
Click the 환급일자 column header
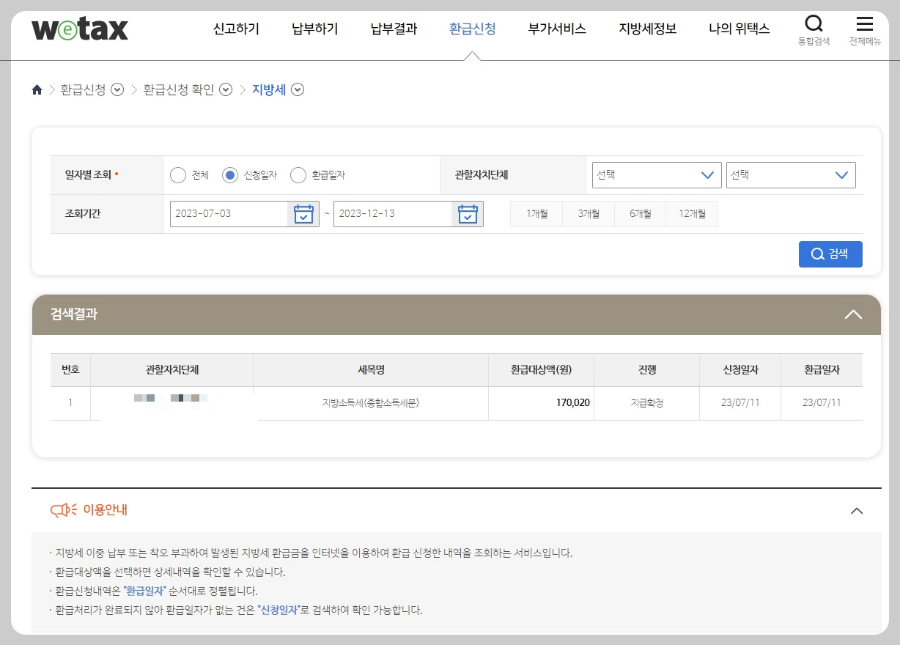[821, 370]
